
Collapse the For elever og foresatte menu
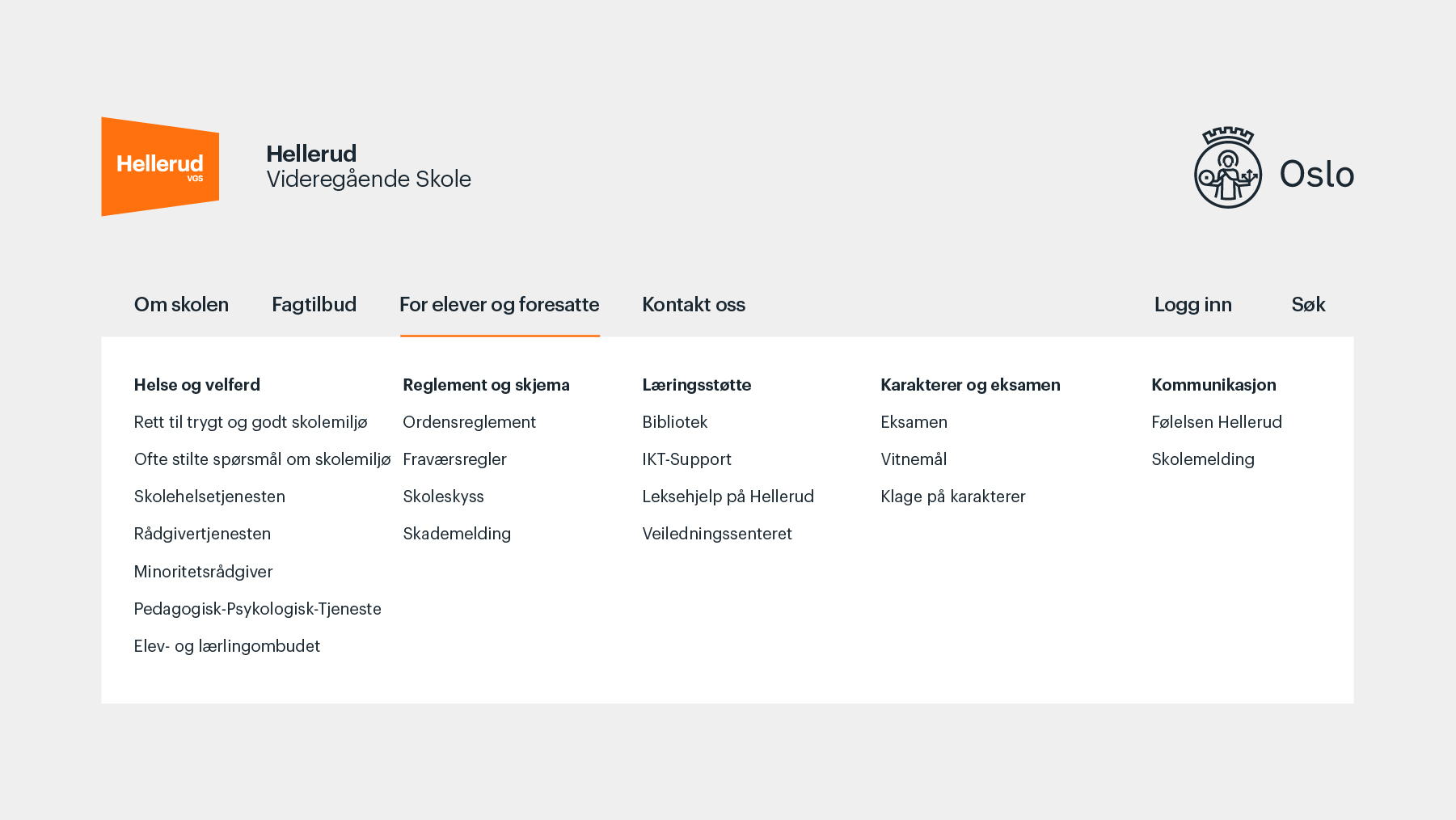pos(499,305)
